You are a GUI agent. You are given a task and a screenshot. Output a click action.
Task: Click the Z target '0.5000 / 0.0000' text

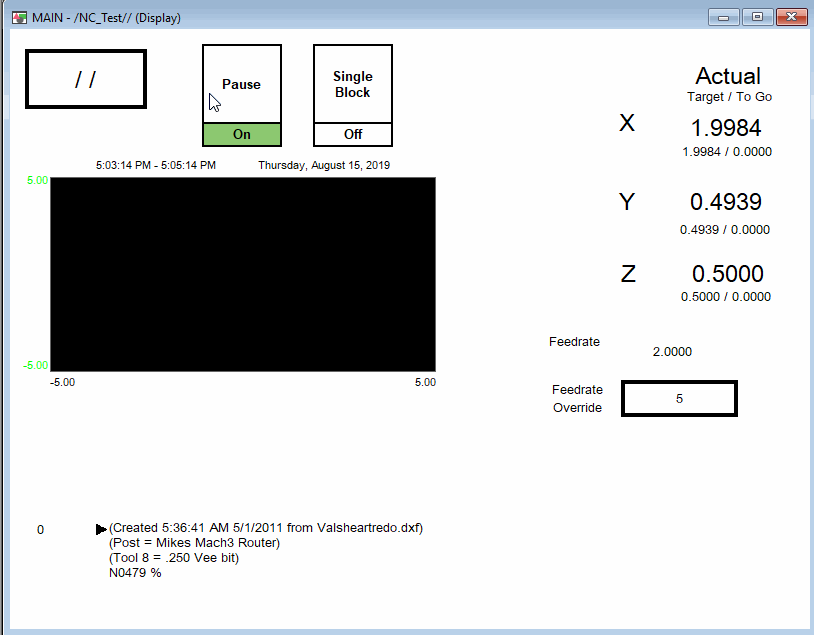click(x=726, y=296)
